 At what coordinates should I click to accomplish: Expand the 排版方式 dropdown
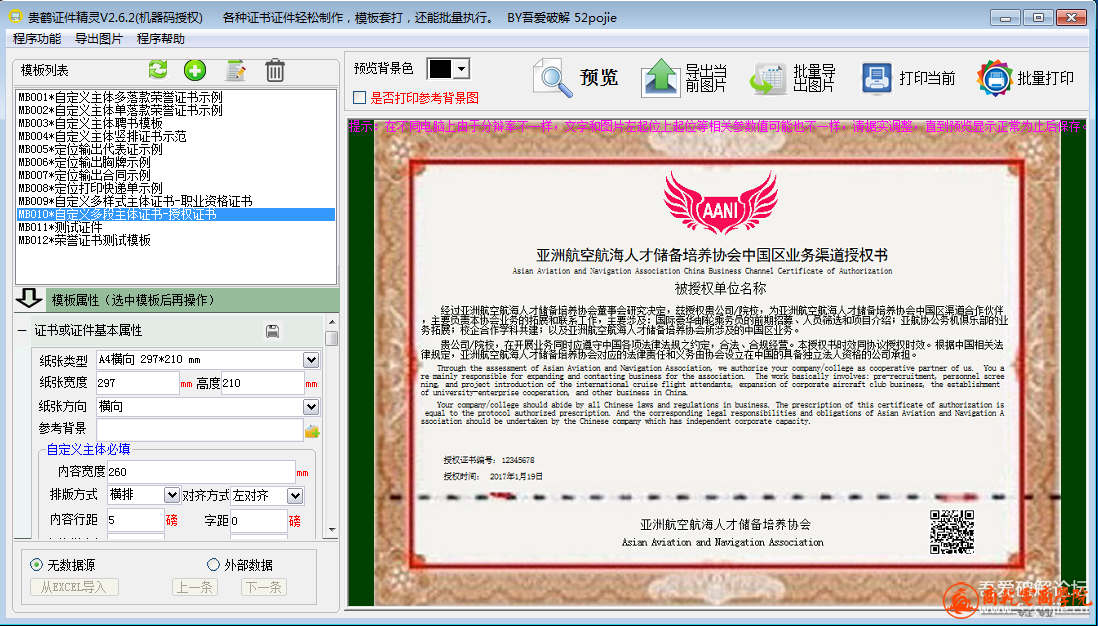click(172, 495)
